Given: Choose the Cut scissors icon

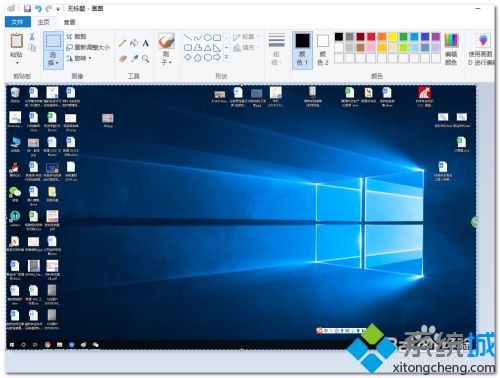Looking at the screenshot, I should [32, 36].
